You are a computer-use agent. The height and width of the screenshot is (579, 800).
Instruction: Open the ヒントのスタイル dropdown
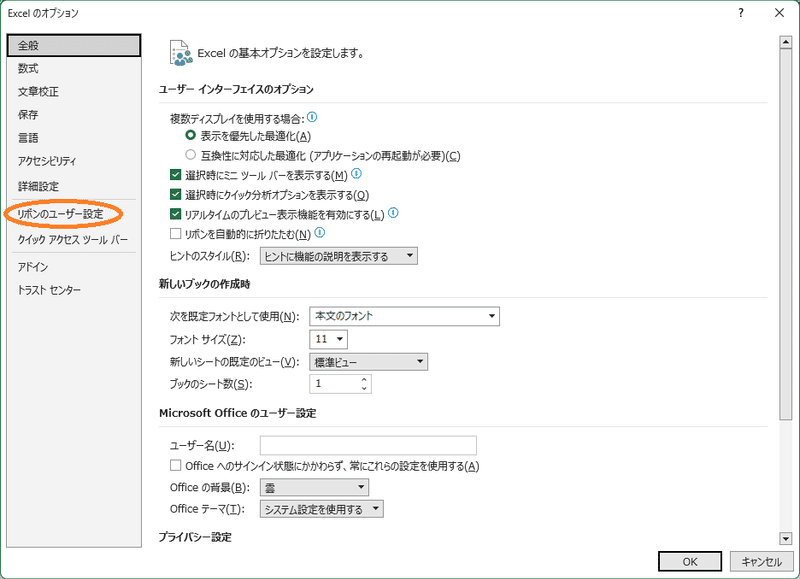click(x=339, y=256)
